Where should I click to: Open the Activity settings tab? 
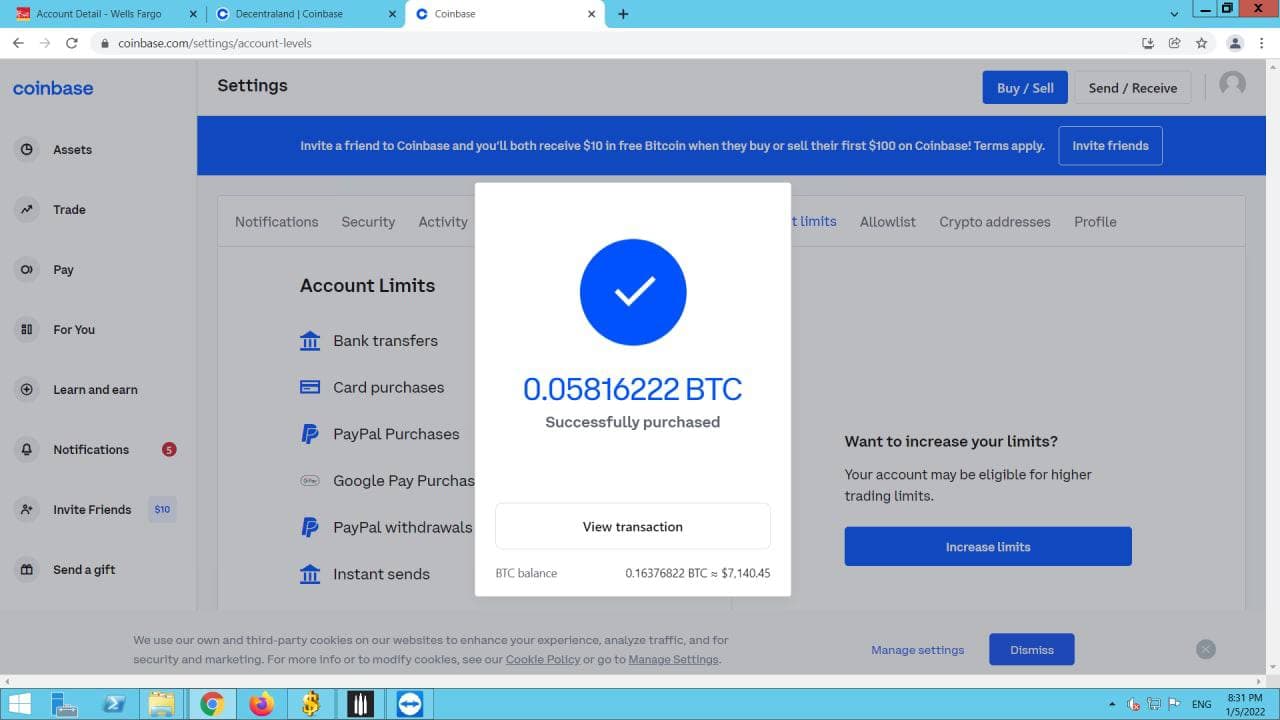tap(443, 222)
